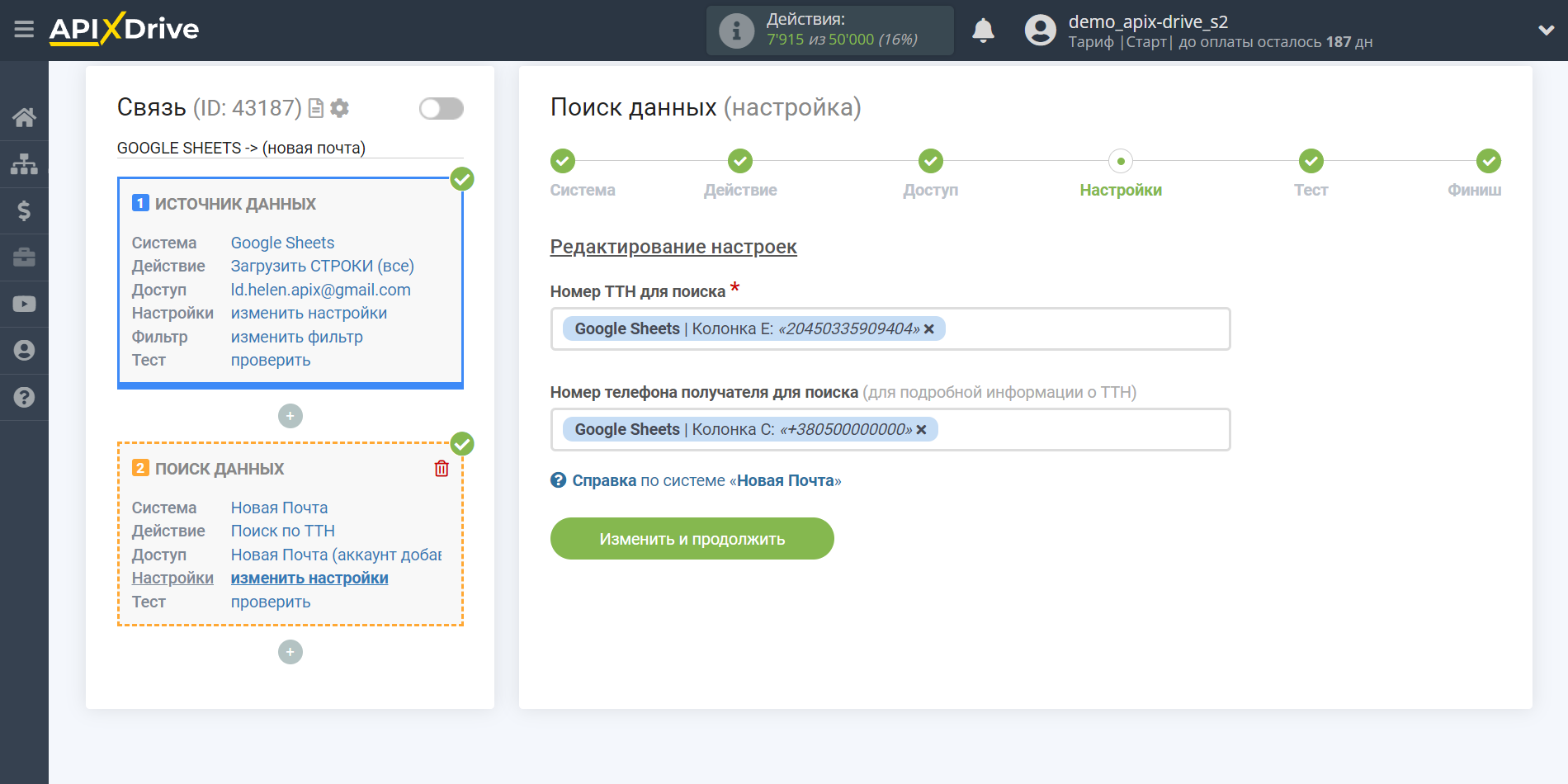1568x784 pixels.
Task: Click inside the recipient phone number field
Action: tap(890, 429)
